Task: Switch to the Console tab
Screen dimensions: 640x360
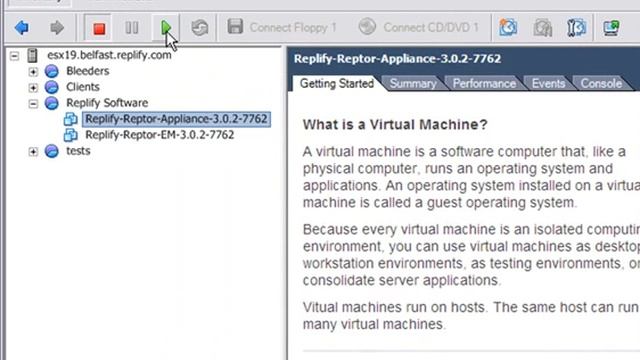Action: (601, 84)
